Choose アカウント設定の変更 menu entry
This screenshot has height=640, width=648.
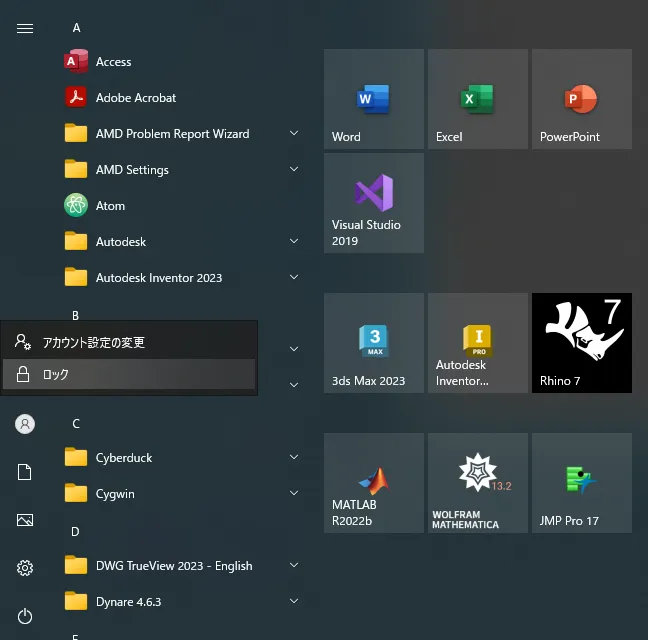click(x=128, y=342)
